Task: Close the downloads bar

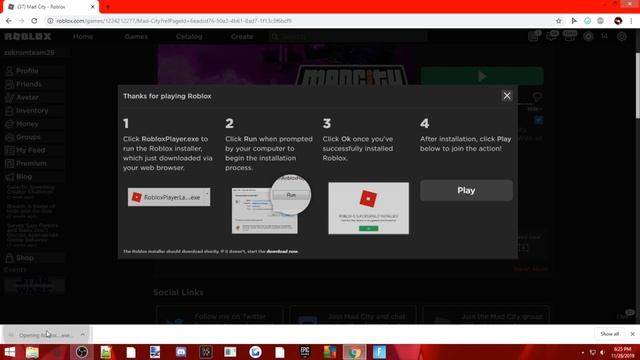Action: (632, 334)
